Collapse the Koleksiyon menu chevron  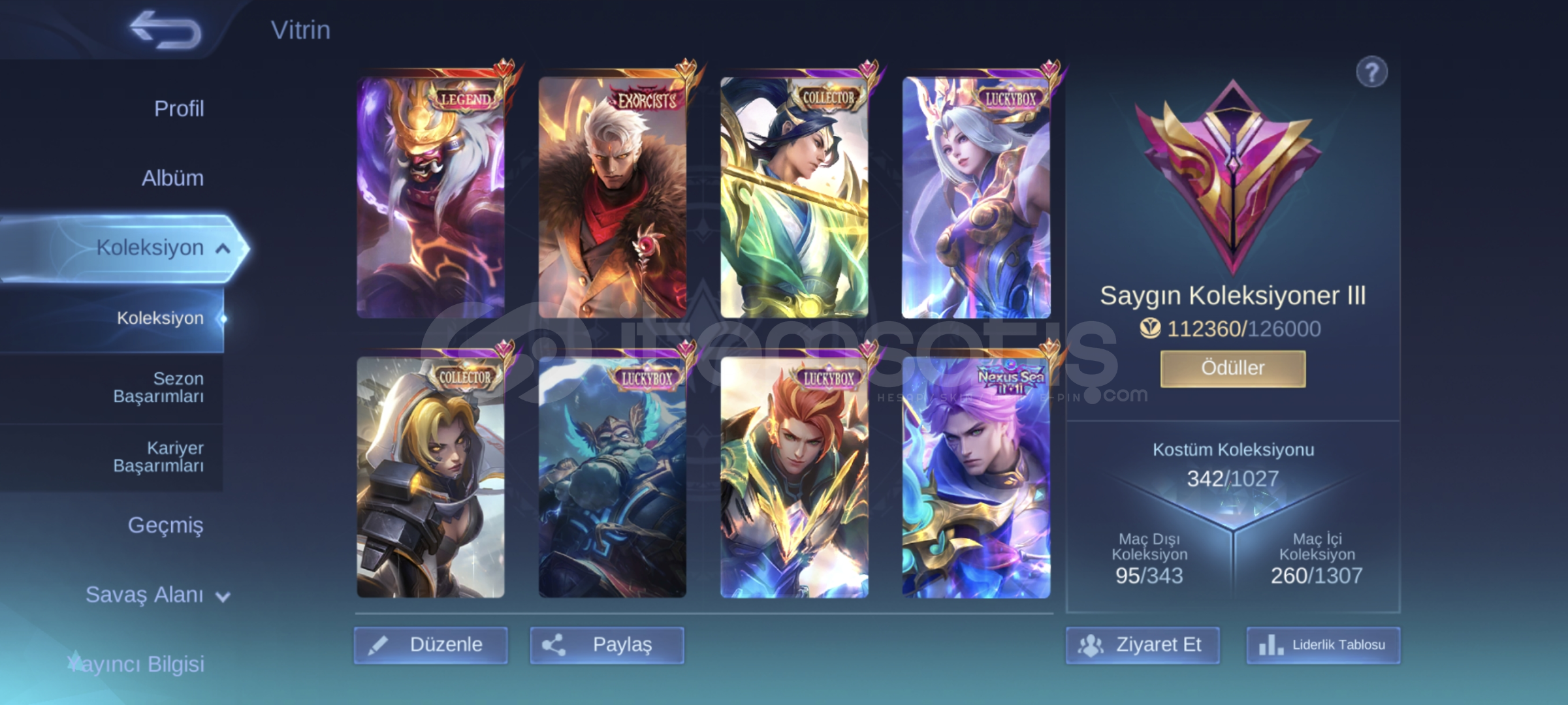223,248
